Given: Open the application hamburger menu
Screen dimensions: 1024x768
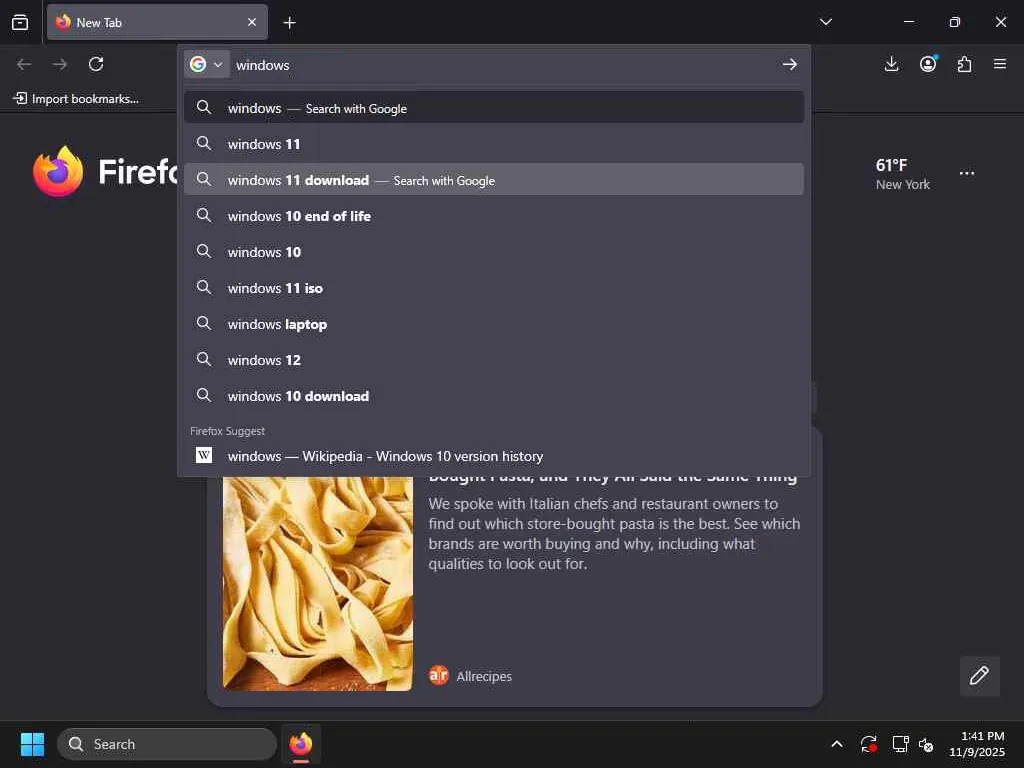Looking at the screenshot, I should 1000,64.
